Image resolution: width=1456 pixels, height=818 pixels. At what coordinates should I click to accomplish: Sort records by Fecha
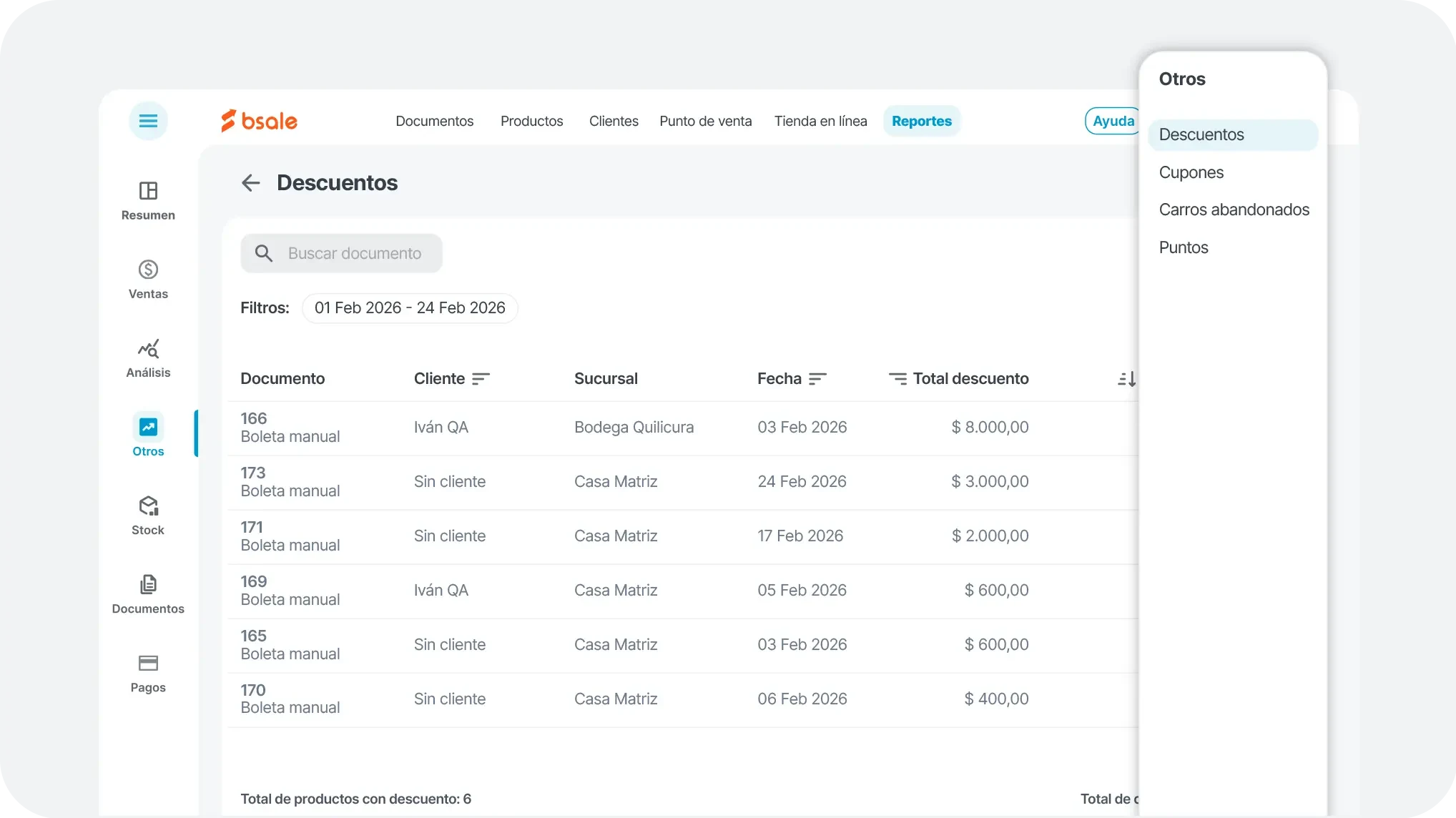pyautogui.click(x=818, y=378)
